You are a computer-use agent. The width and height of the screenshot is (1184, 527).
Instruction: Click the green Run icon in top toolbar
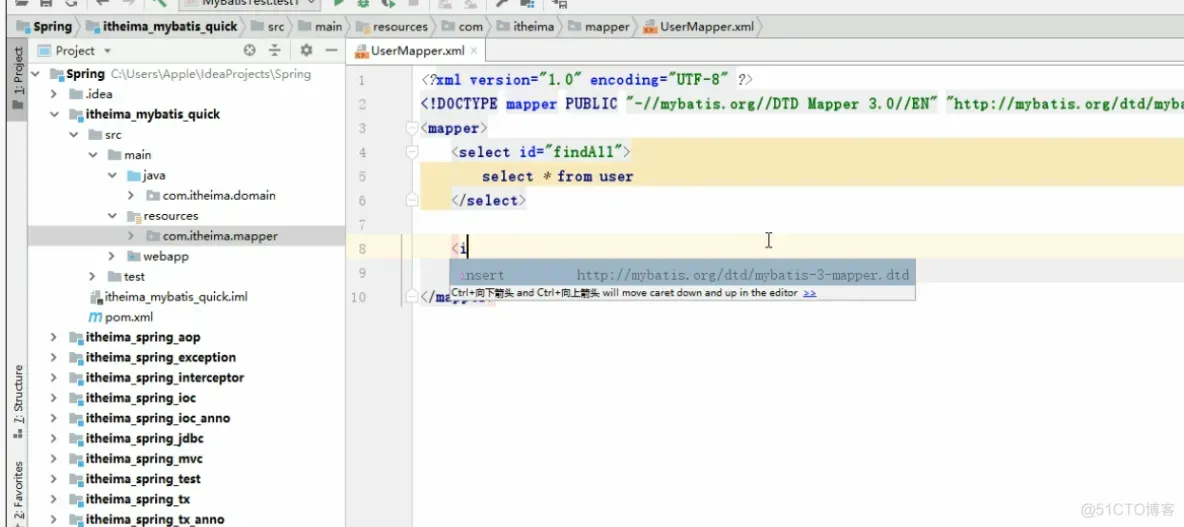tap(339, 4)
